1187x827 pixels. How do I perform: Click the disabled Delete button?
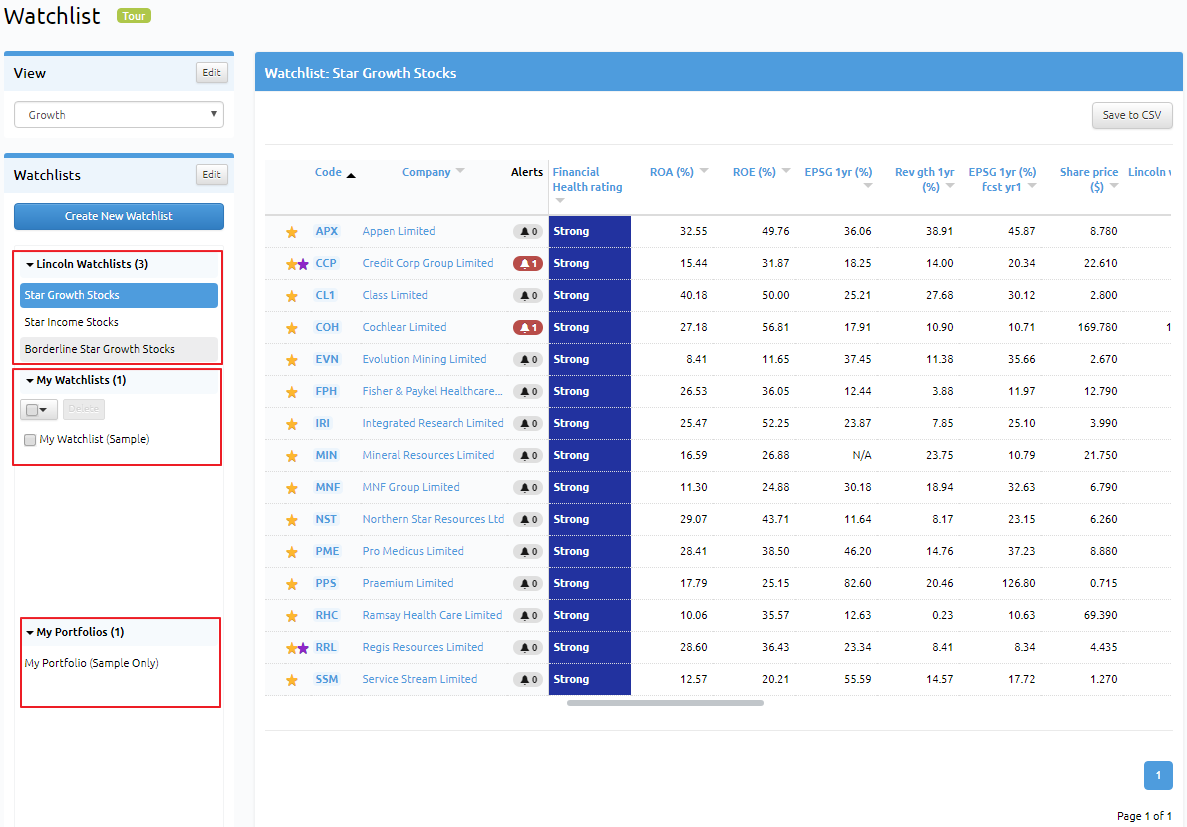click(x=84, y=410)
